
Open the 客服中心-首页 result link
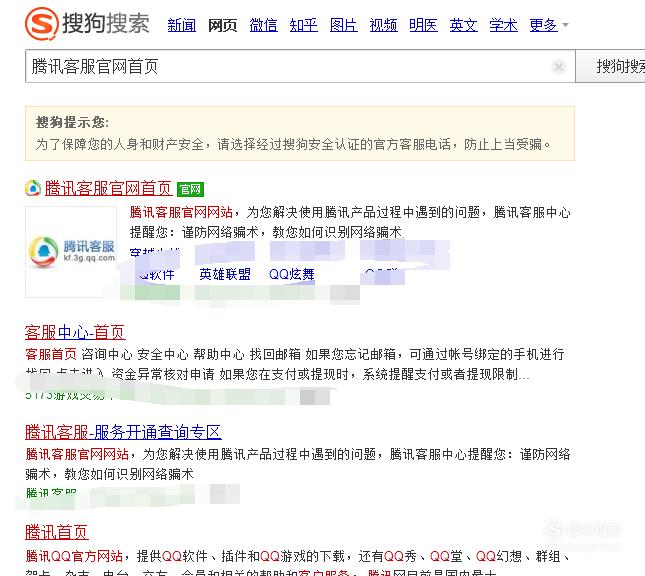75,332
